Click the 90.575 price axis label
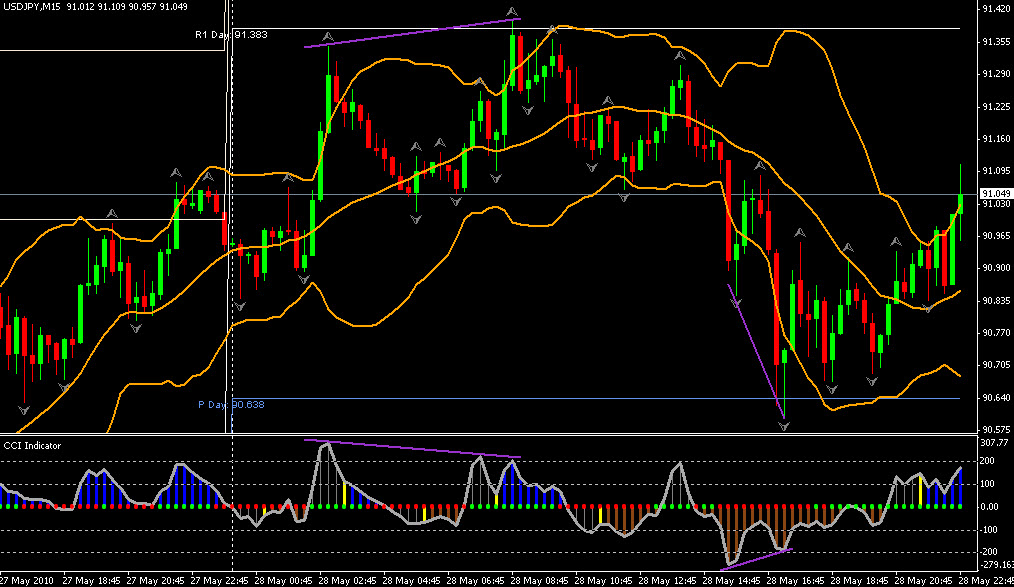1014x587 pixels. 994,429
